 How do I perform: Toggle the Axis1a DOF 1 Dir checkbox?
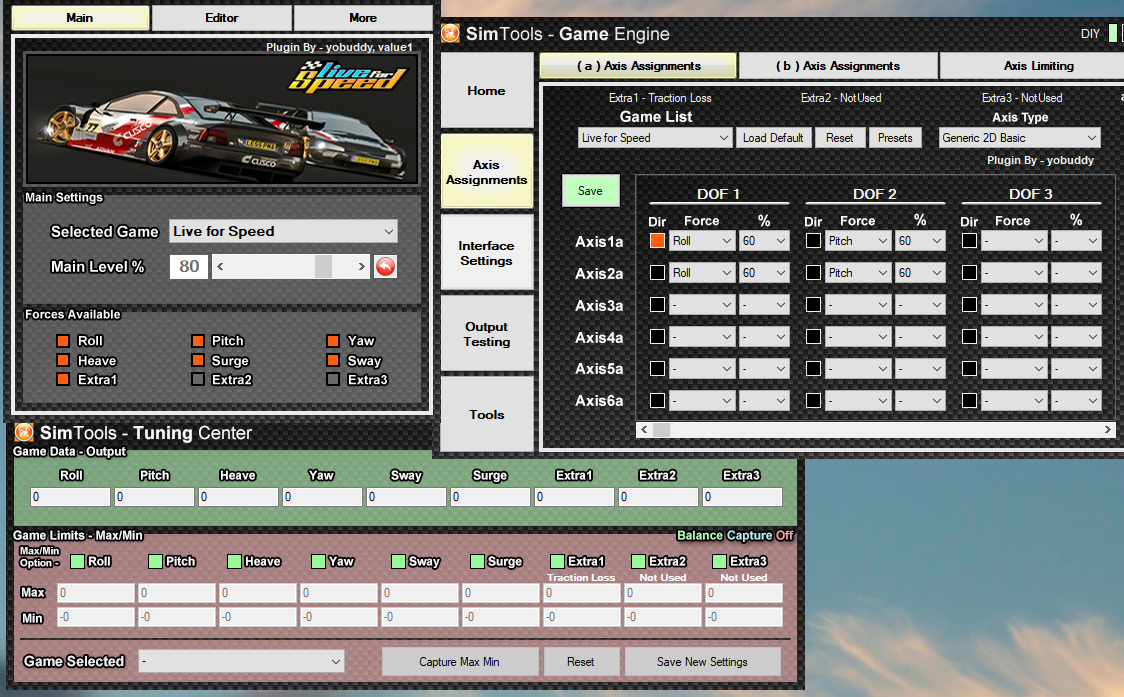coord(657,241)
